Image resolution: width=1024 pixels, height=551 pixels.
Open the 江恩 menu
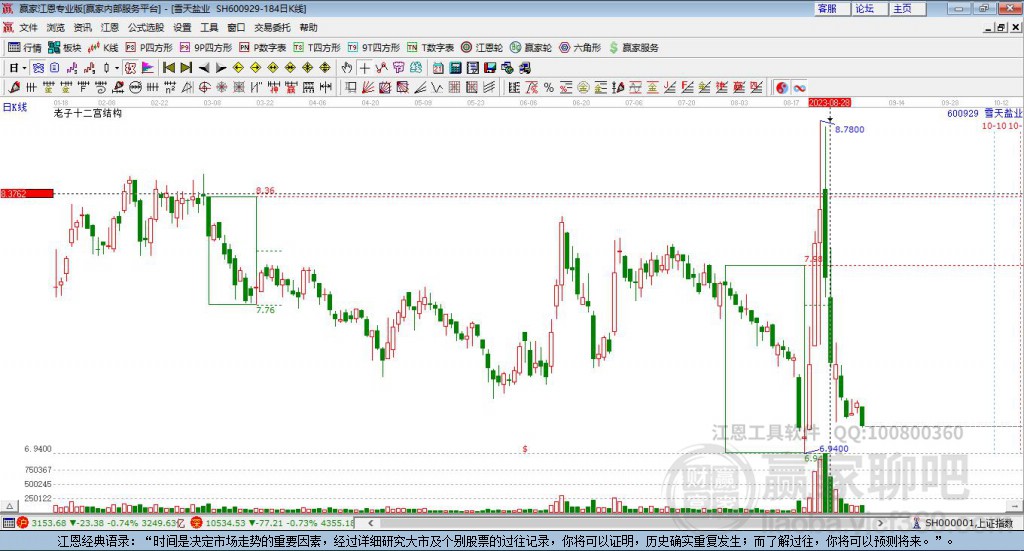[x=110, y=27]
